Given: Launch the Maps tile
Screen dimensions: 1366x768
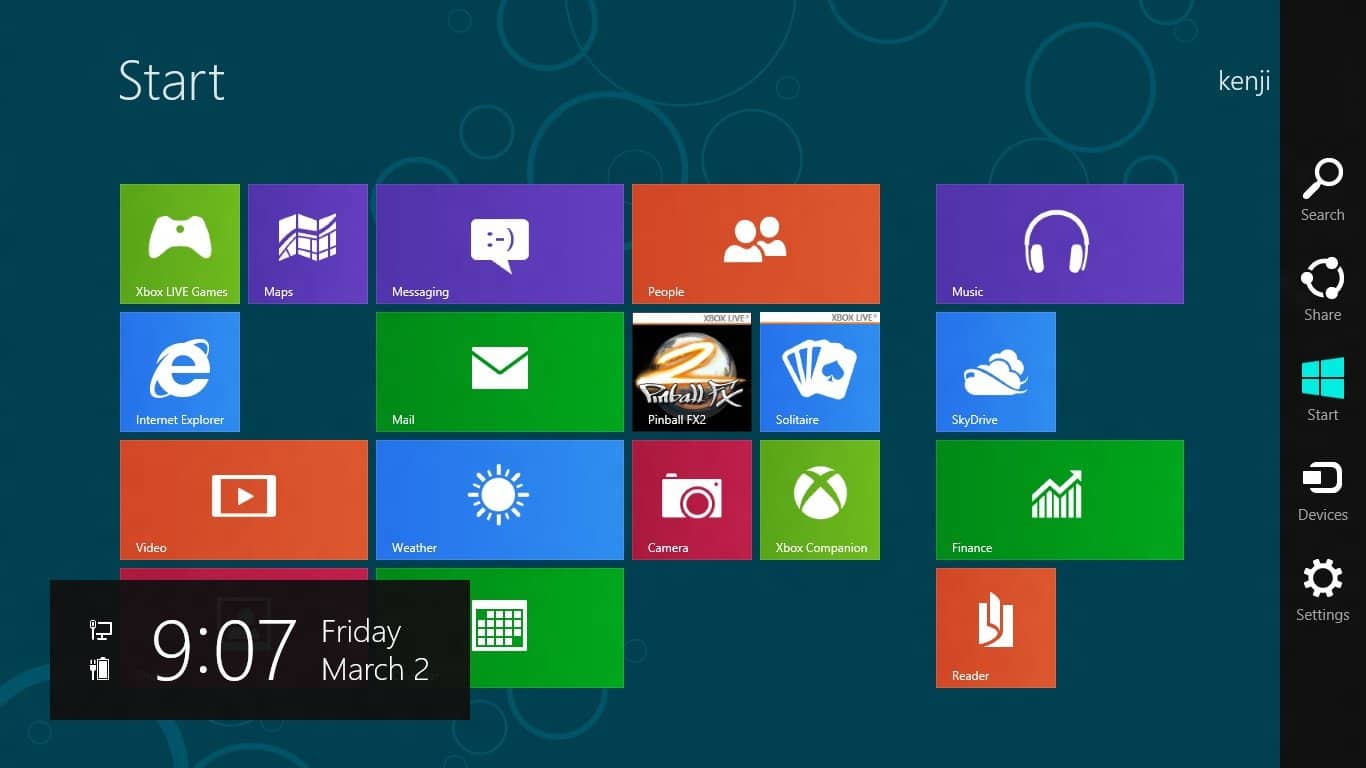Looking at the screenshot, I should click(x=308, y=244).
